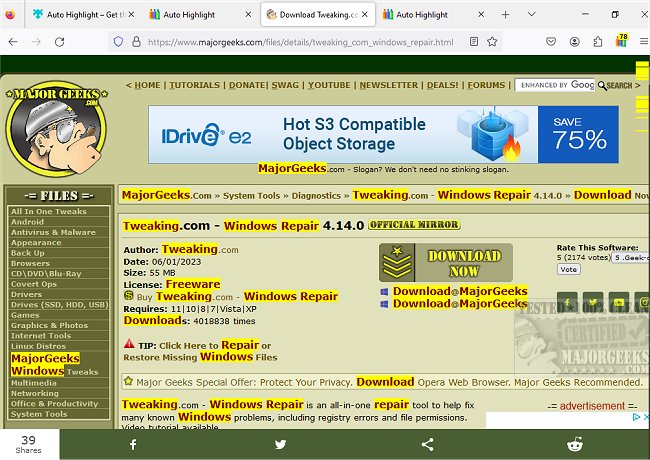This screenshot has height=460, width=650.
Task: Open the IDrive e2 banner advertisement
Action: (383, 134)
